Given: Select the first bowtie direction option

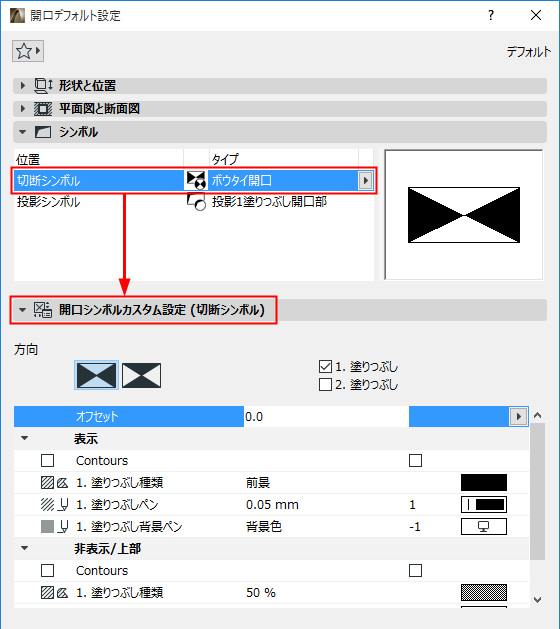Looking at the screenshot, I should [96, 375].
